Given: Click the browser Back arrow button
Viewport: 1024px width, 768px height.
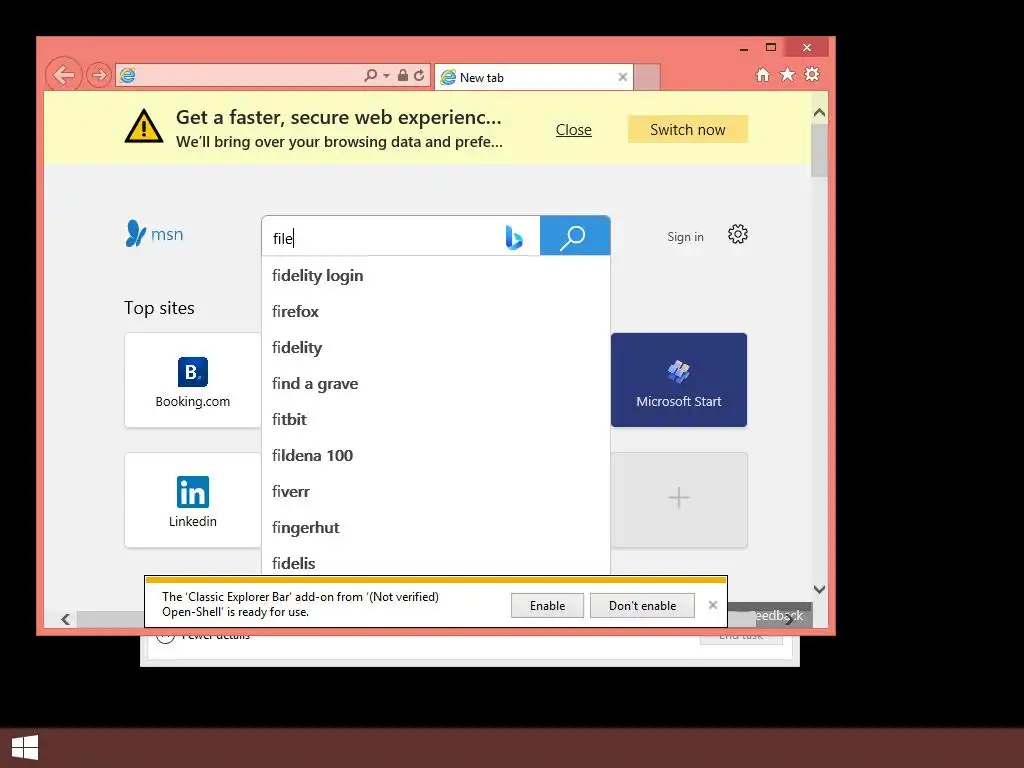Looking at the screenshot, I should point(64,75).
